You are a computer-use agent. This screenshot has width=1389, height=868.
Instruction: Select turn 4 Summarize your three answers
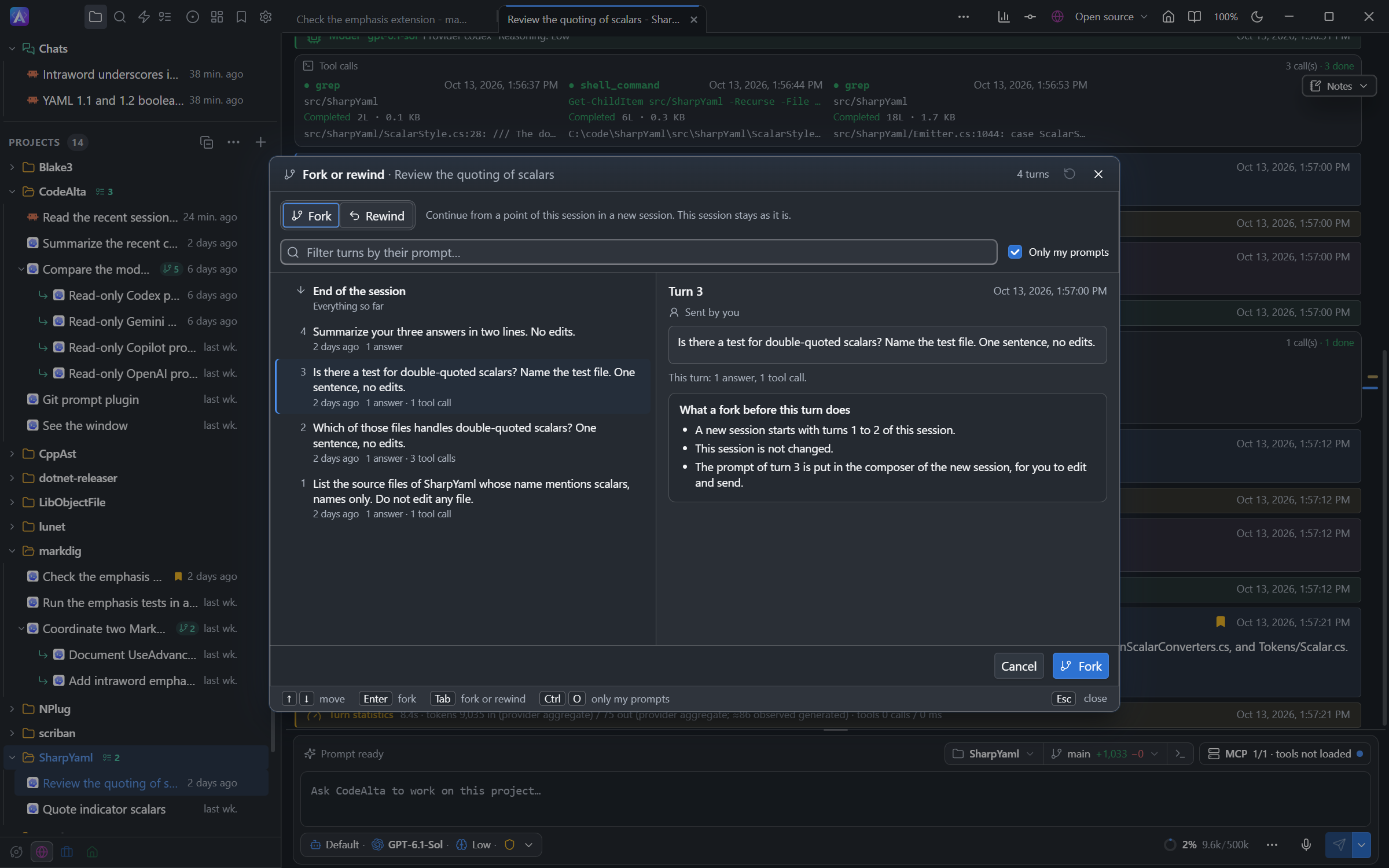coord(463,339)
